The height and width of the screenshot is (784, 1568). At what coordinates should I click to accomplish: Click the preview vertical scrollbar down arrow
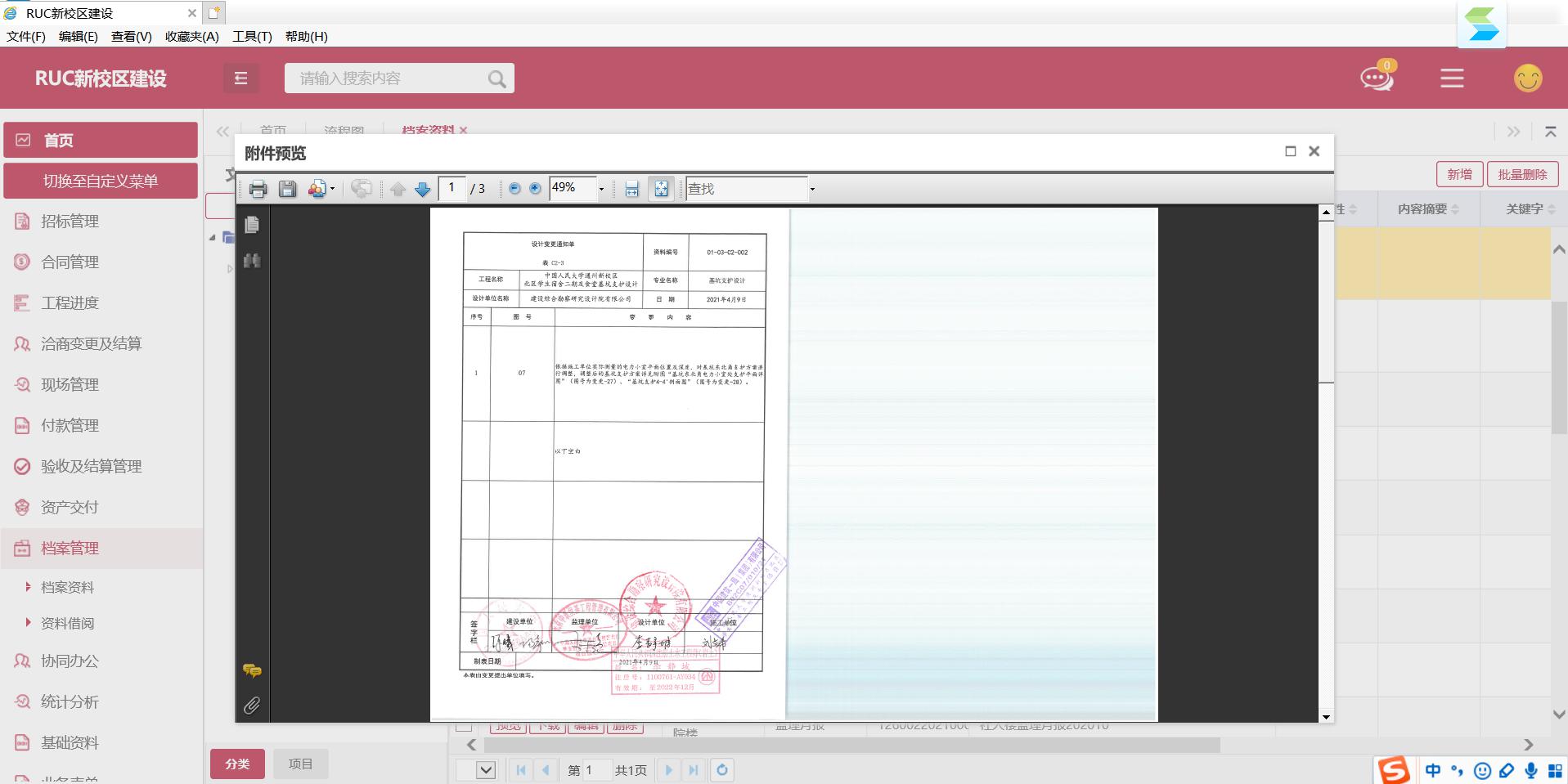1326,716
